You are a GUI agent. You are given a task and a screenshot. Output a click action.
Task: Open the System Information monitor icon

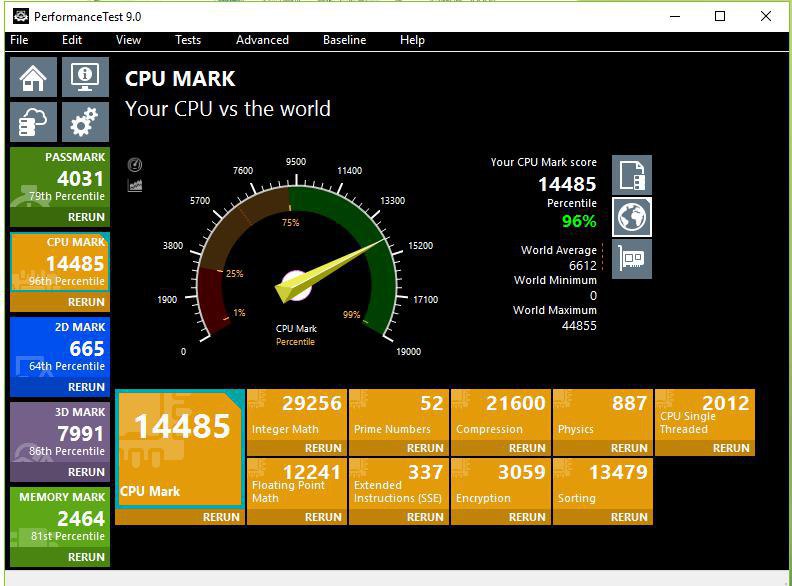85,77
